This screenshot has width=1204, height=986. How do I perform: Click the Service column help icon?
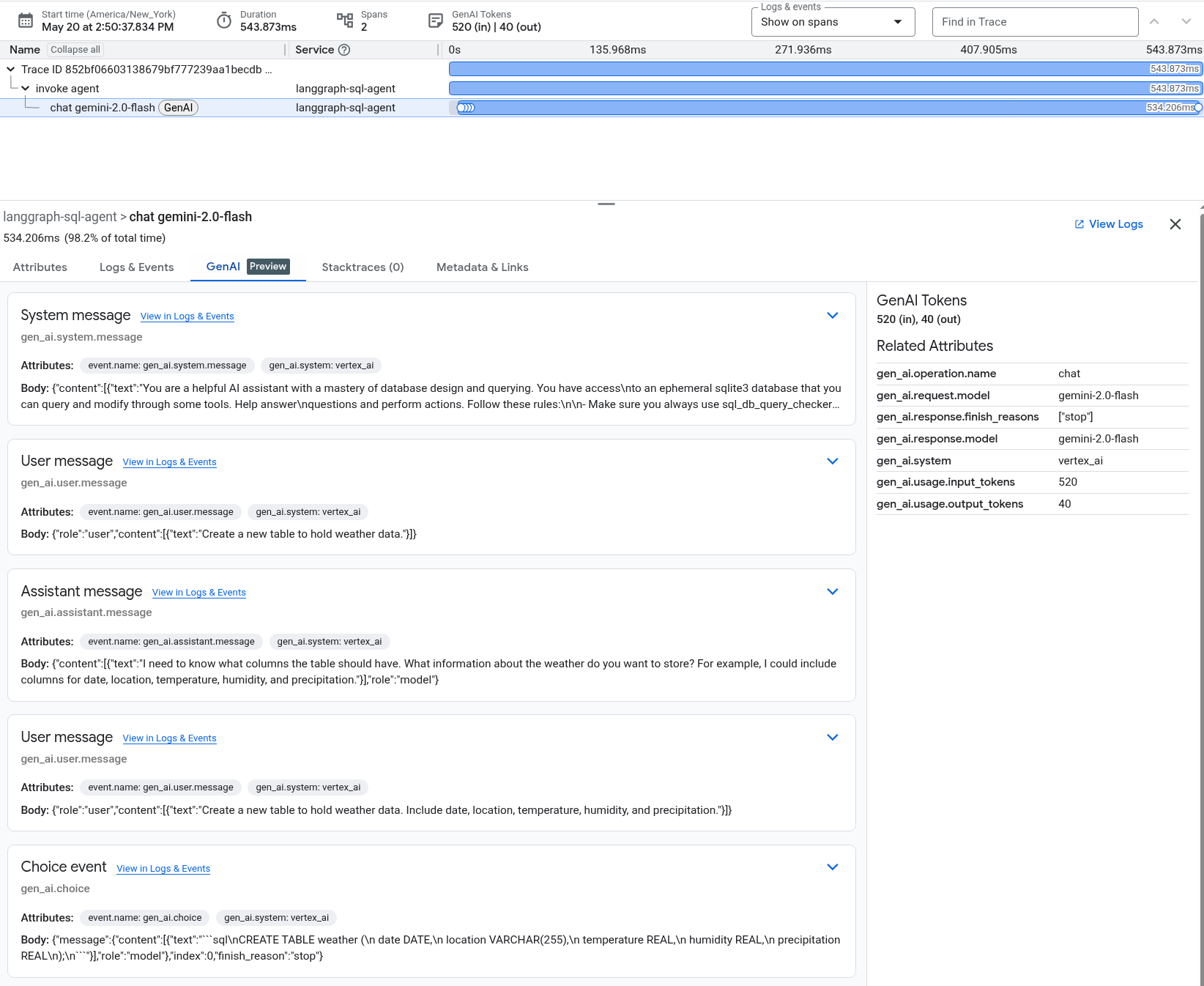click(344, 50)
